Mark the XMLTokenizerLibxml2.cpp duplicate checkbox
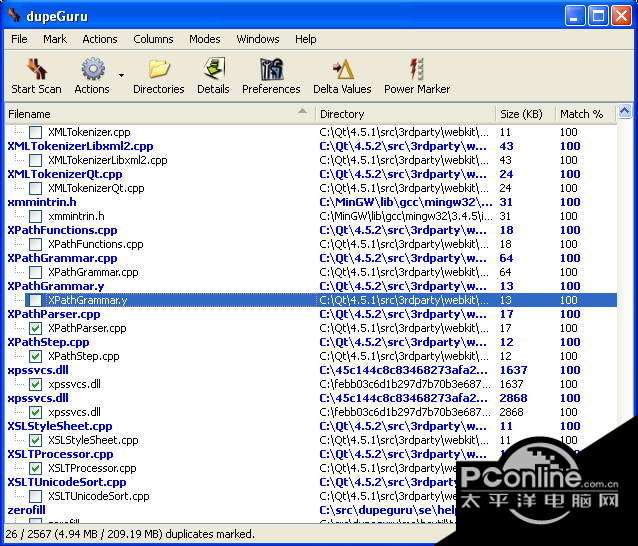The width and height of the screenshot is (638, 546). [36, 160]
